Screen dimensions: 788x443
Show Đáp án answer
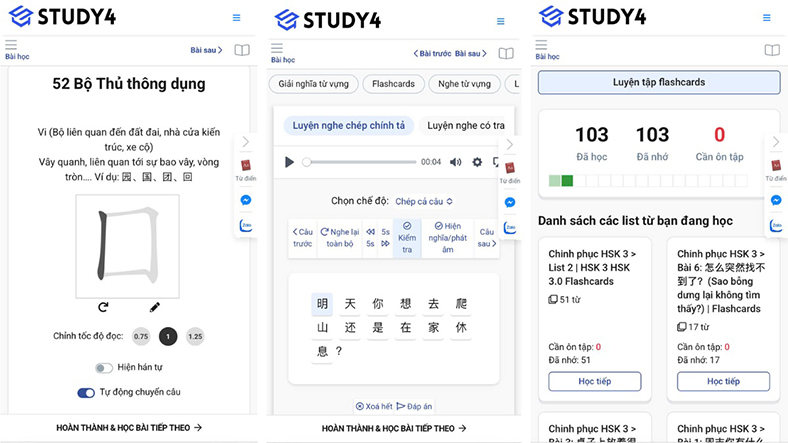tap(414, 406)
